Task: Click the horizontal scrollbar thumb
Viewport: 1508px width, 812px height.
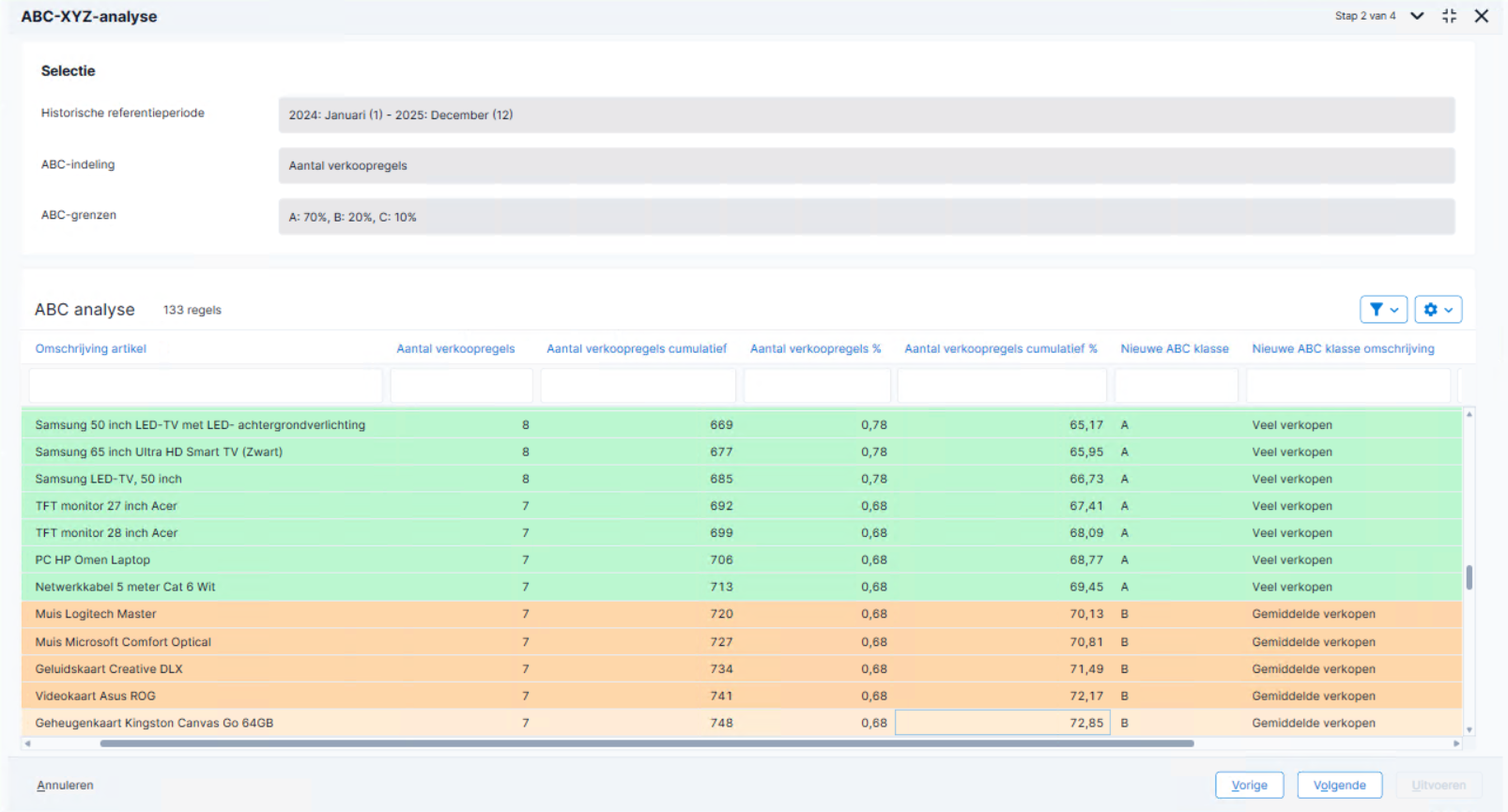Action: coord(647,743)
